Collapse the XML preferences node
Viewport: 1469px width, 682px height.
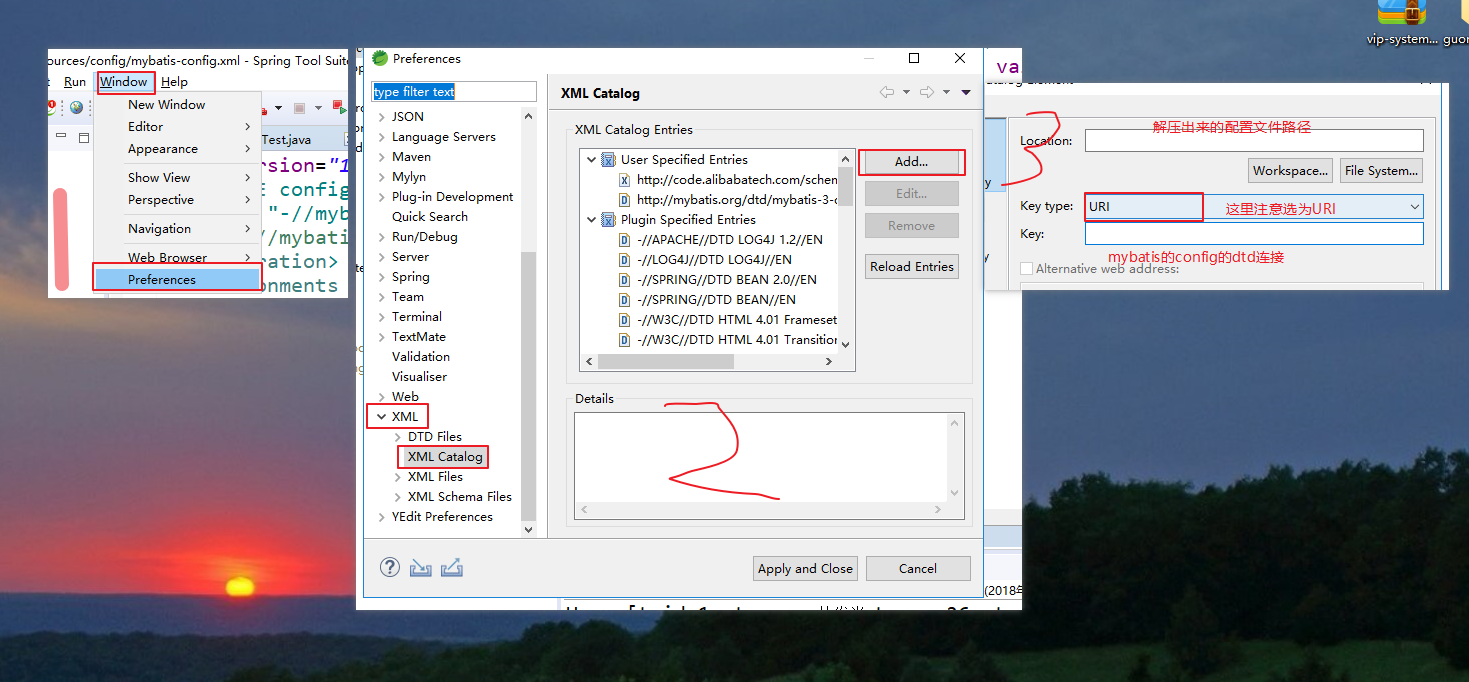click(x=381, y=417)
